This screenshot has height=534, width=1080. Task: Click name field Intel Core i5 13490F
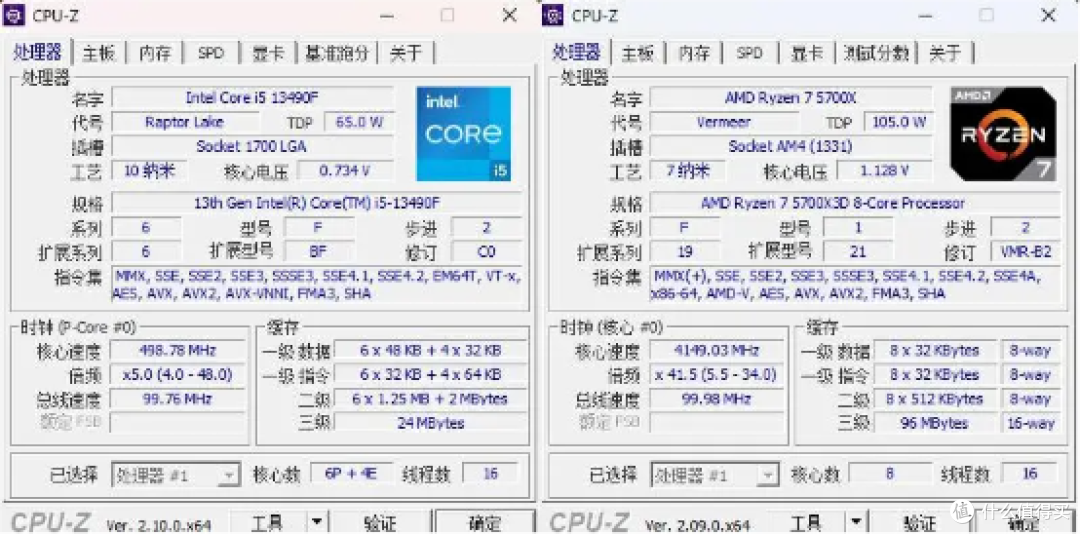point(252,98)
